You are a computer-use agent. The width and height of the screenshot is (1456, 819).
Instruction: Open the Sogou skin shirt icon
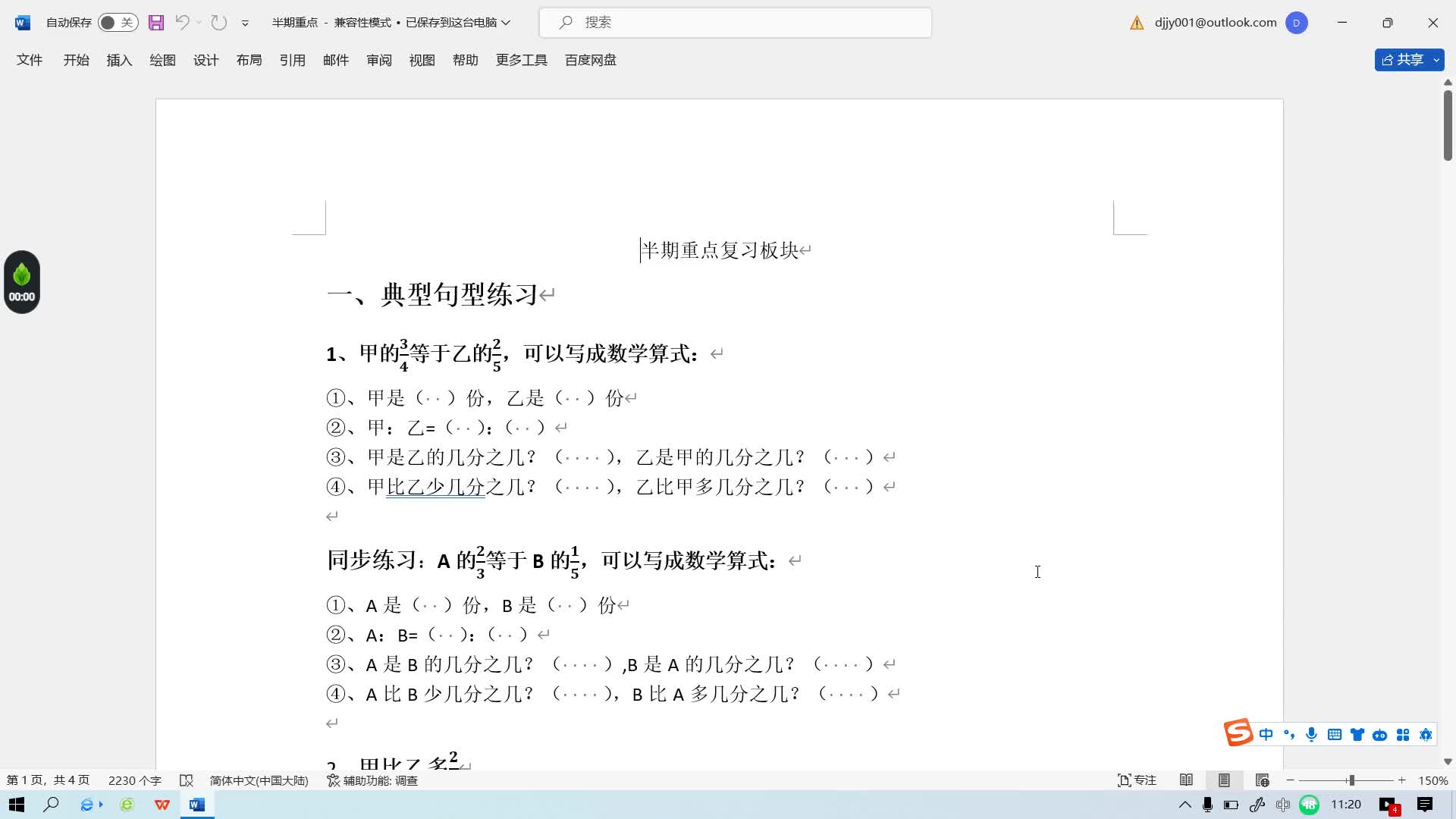(x=1357, y=734)
